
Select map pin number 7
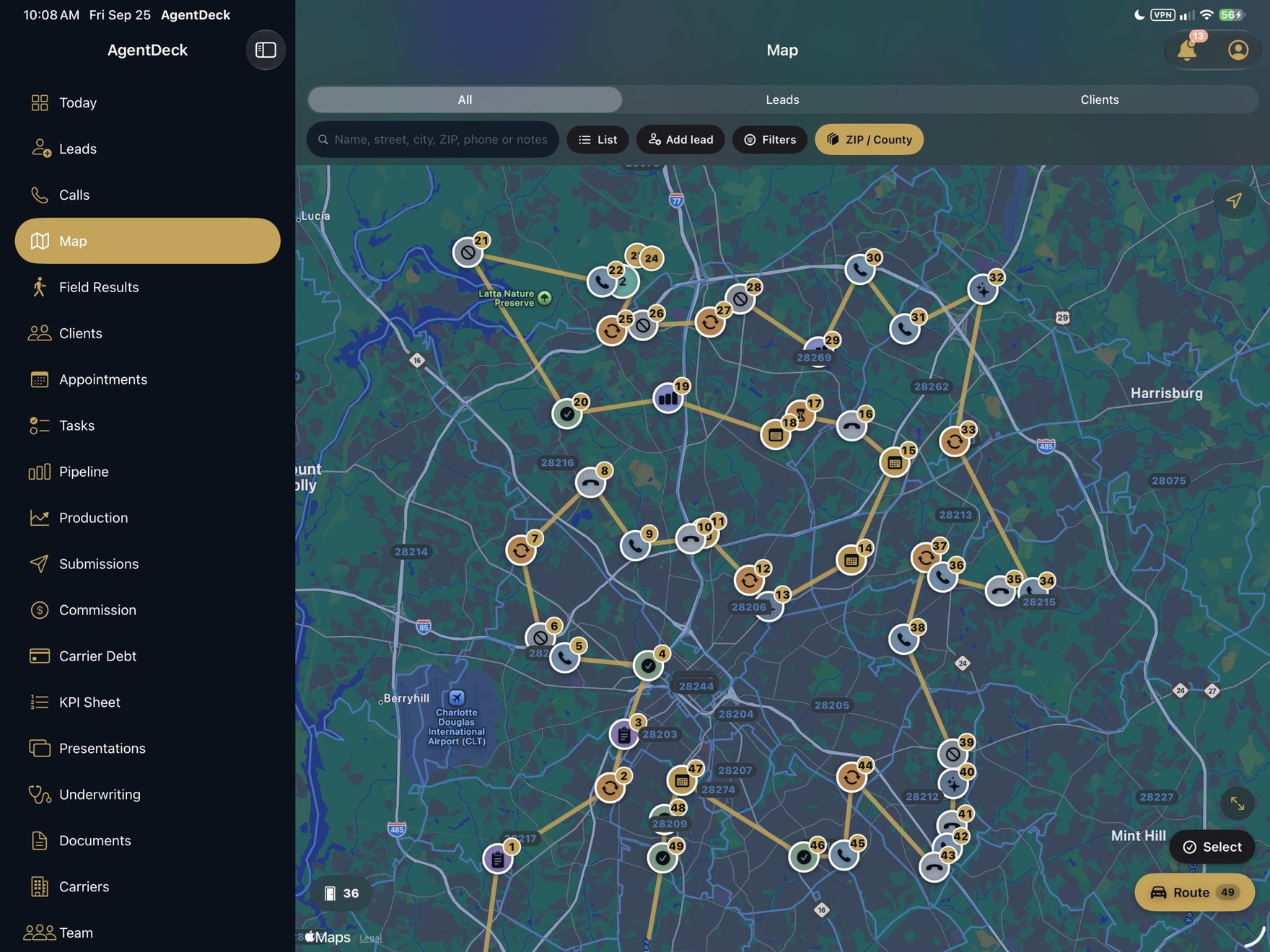coord(521,550)
